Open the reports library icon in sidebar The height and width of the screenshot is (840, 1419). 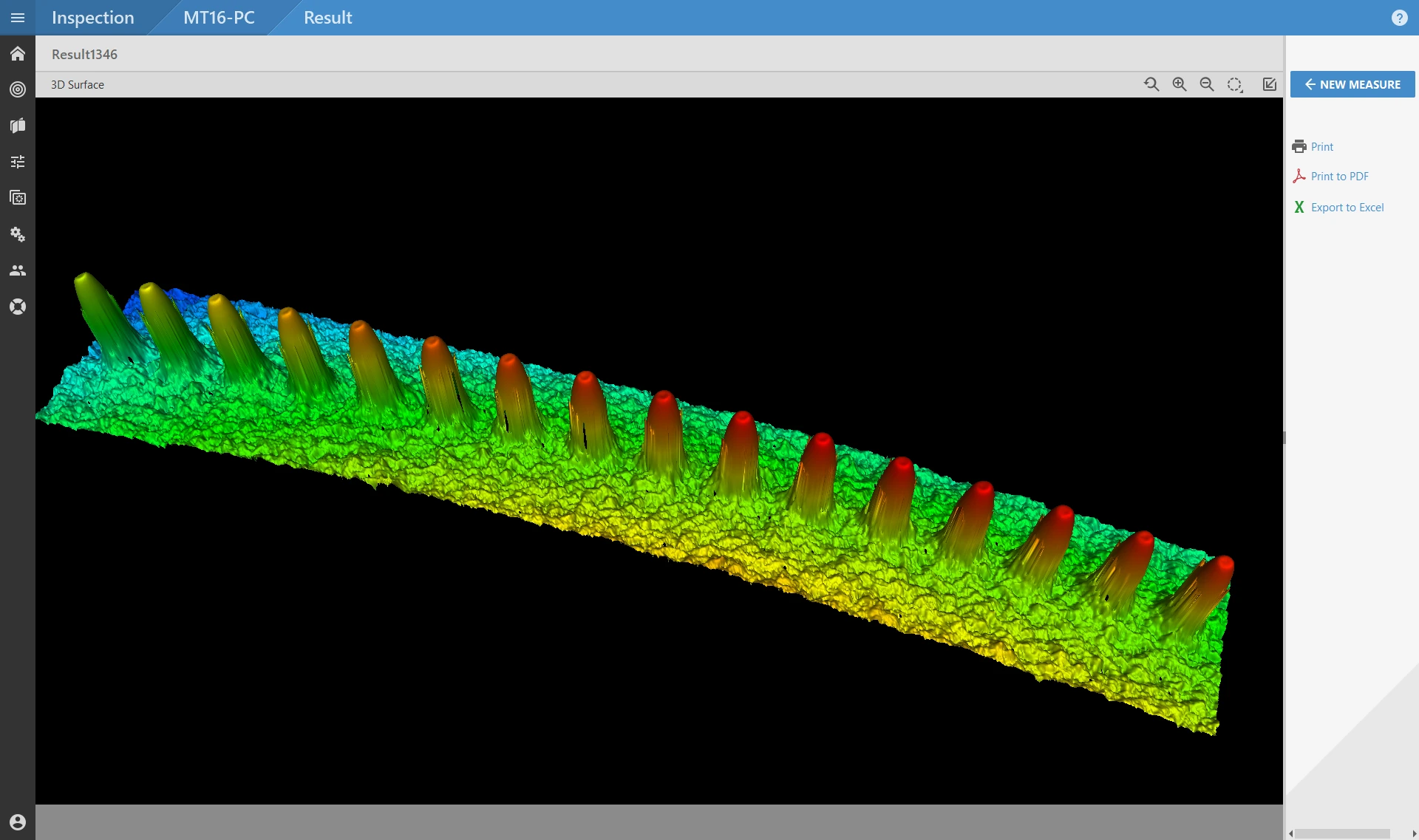(18, 126)
